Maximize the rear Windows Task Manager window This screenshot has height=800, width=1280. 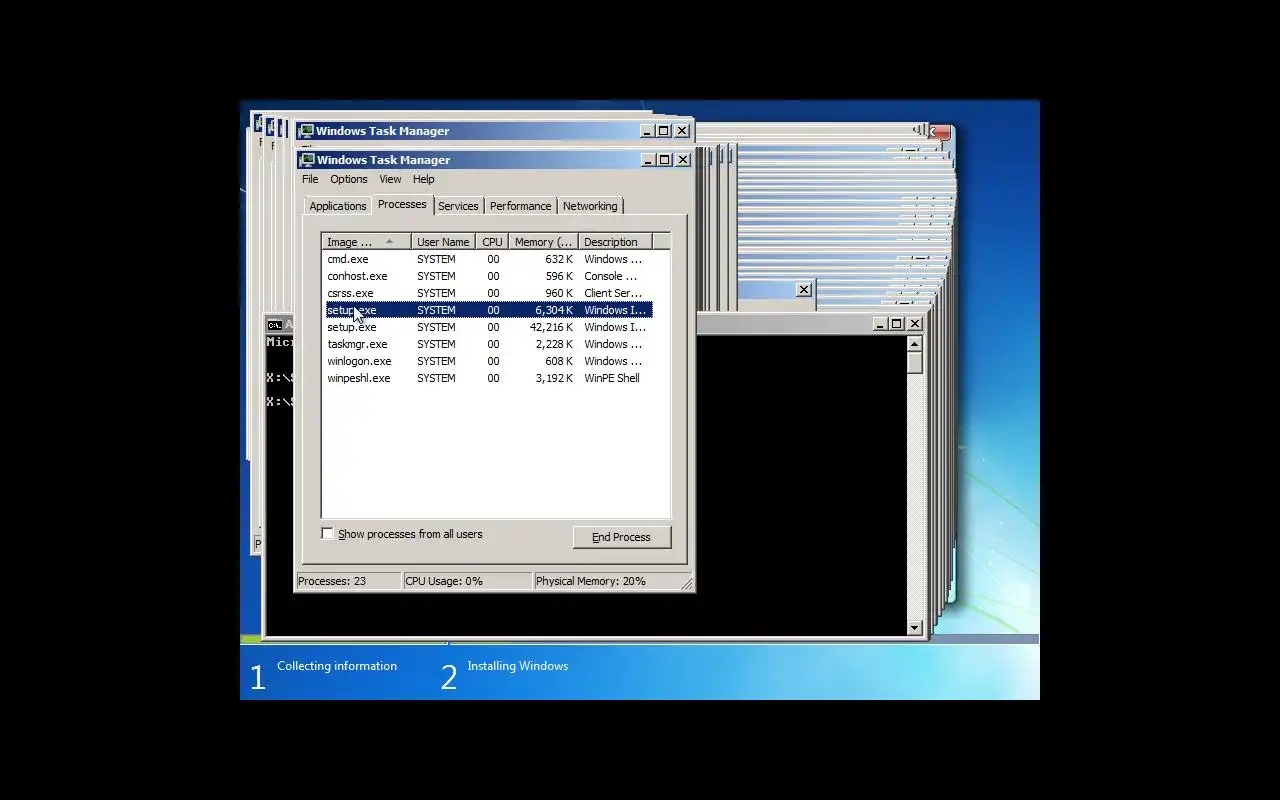pyautogui.click(x=663, y=131)
